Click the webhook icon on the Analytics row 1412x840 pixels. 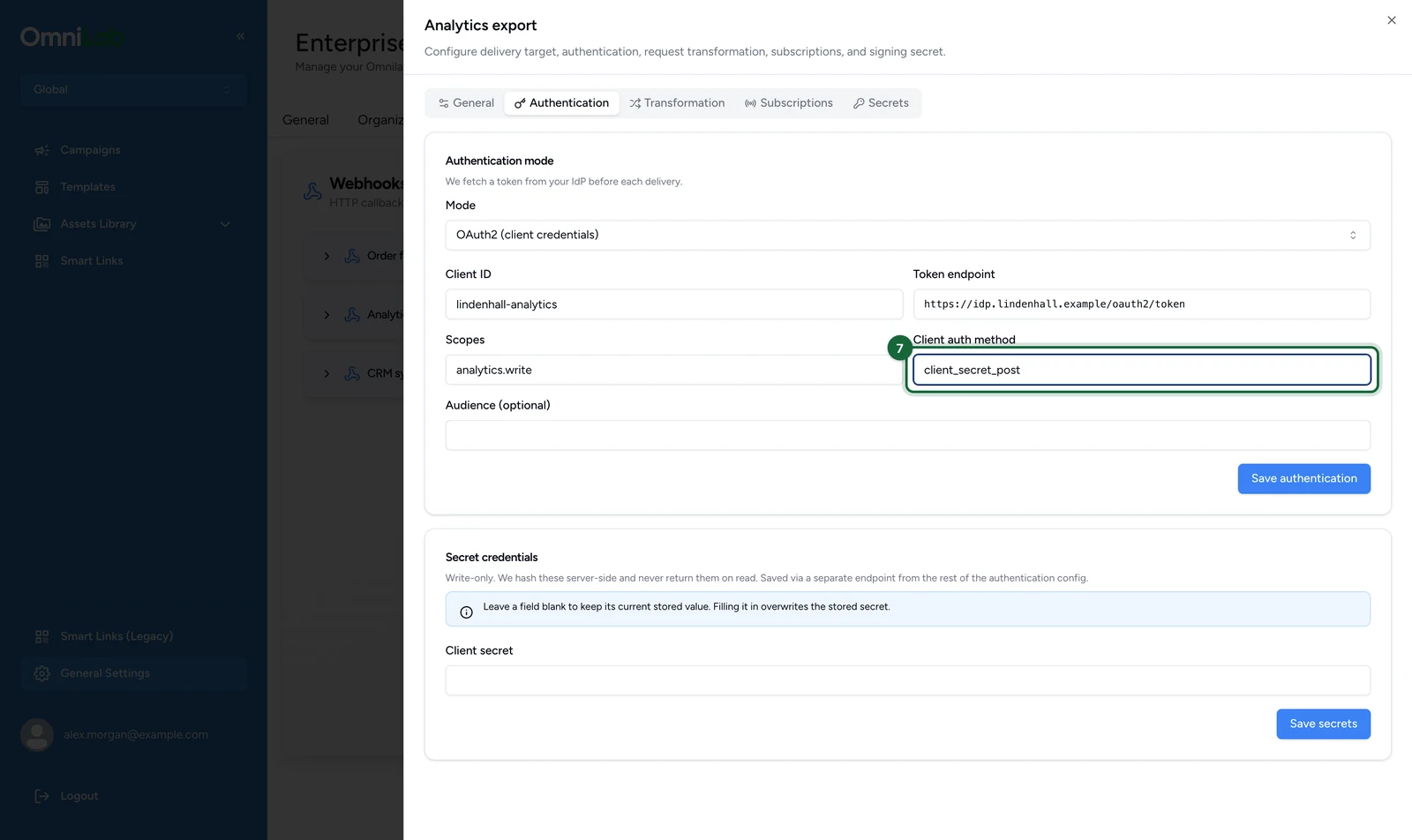click(x=352, y=315)
